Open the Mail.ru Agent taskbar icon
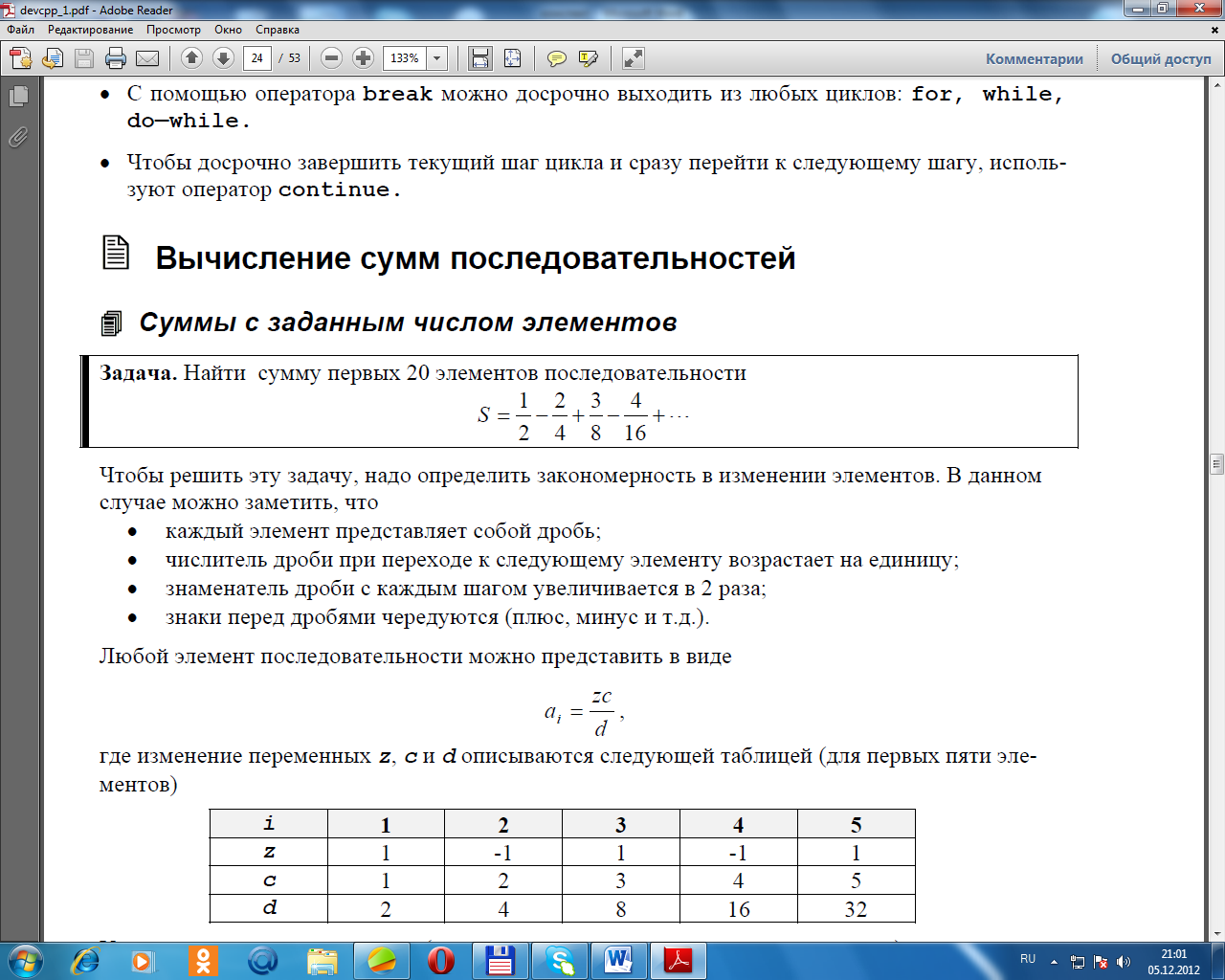This screenshot has height=980, width=1225. click(x=262, y=960)
